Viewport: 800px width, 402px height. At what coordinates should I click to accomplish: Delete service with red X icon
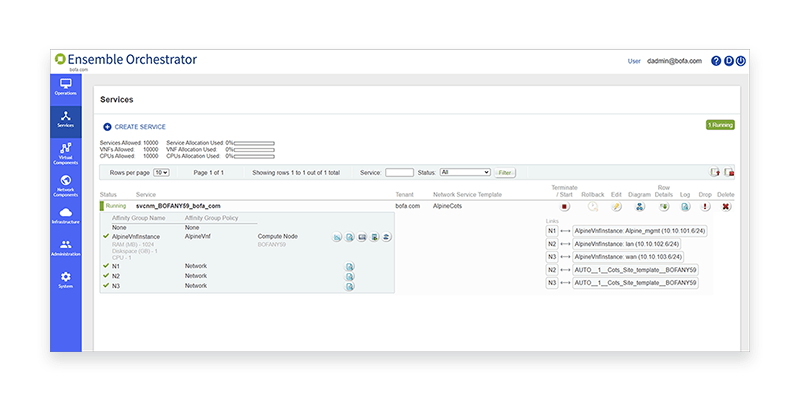pyautogui.click(x=726, y=207)
